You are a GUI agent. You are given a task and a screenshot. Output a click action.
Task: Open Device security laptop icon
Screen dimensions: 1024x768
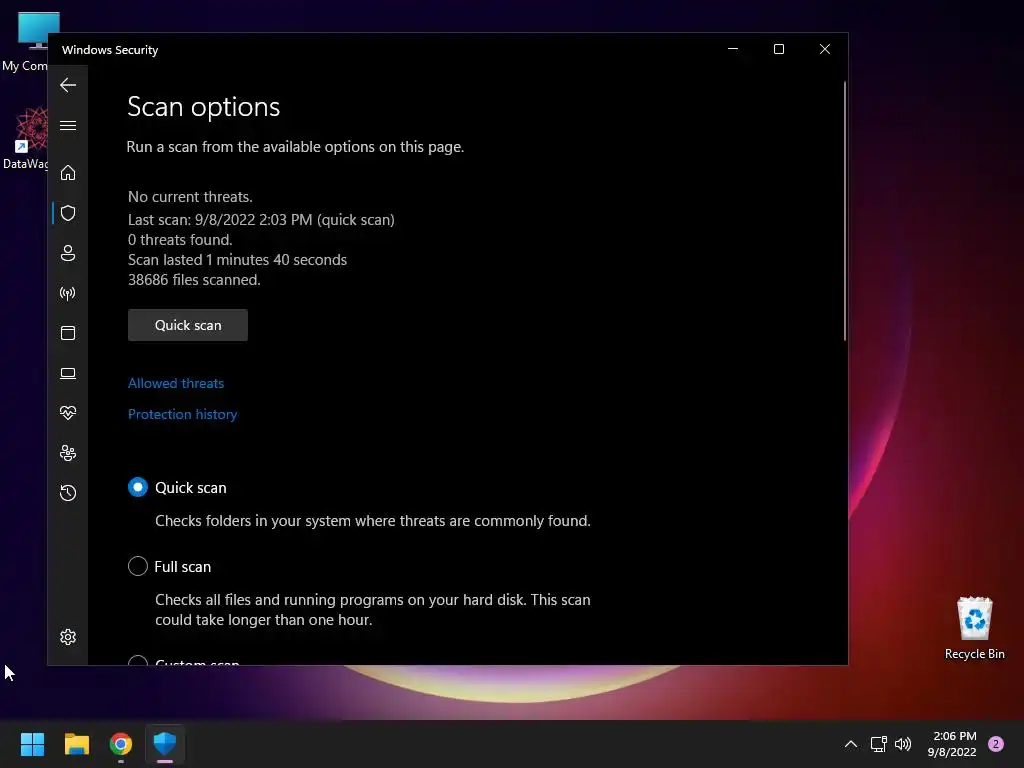click(68, 373)
